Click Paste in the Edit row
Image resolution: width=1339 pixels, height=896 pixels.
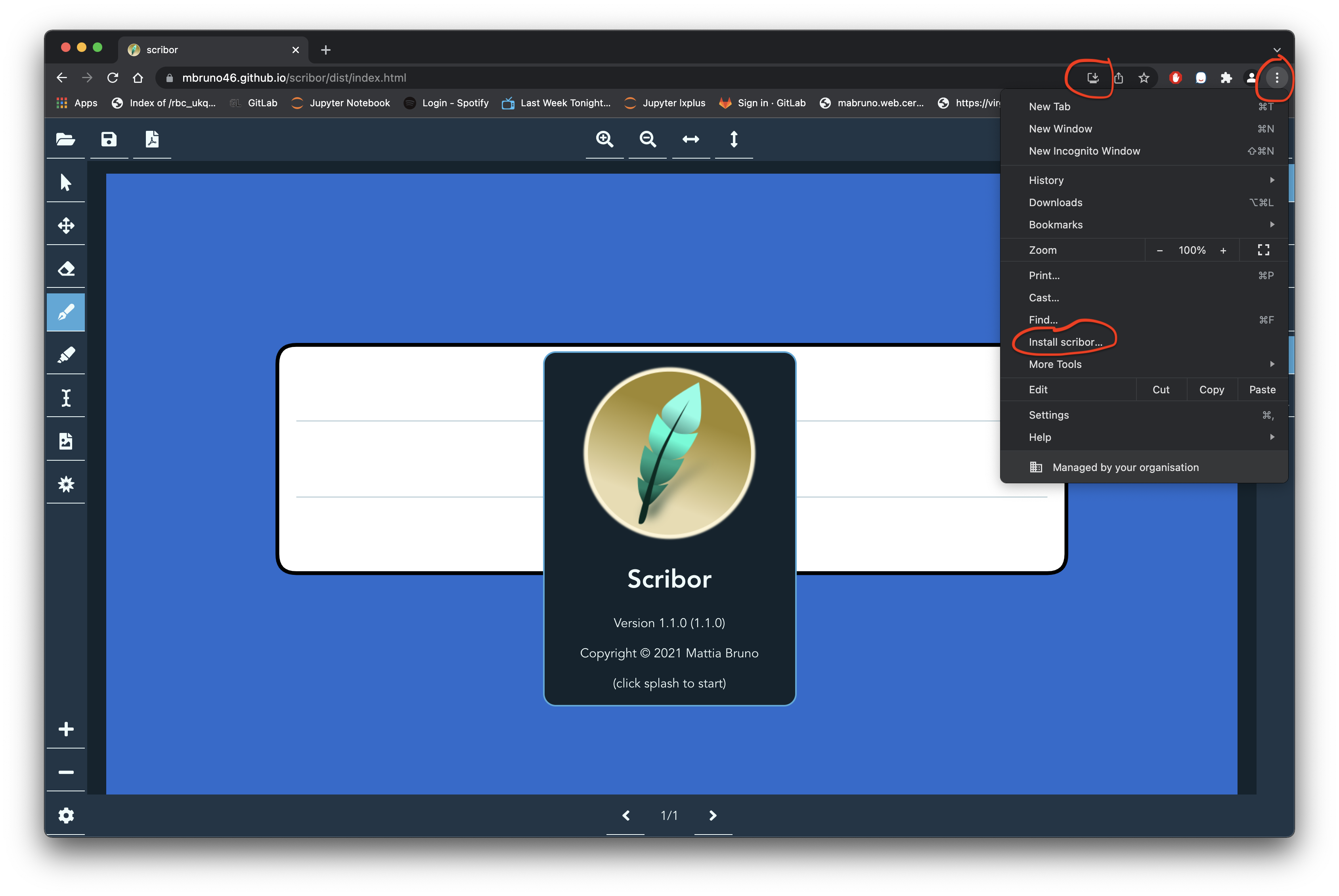(1262, 390)
